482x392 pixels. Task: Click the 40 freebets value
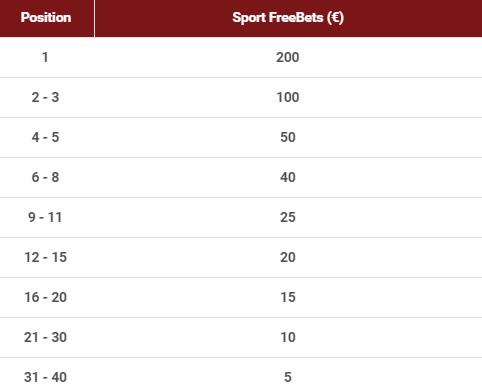[x=288, y=177]
